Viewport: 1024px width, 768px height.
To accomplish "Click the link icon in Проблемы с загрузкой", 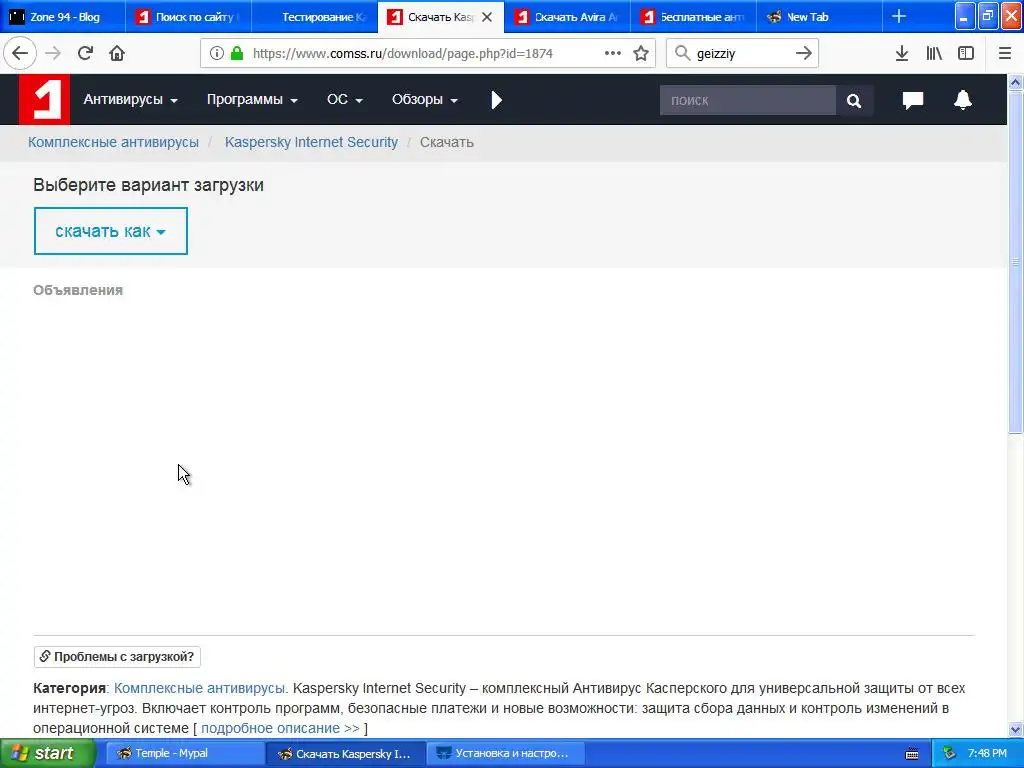I will pyautogui.click(x=45, y=656).
